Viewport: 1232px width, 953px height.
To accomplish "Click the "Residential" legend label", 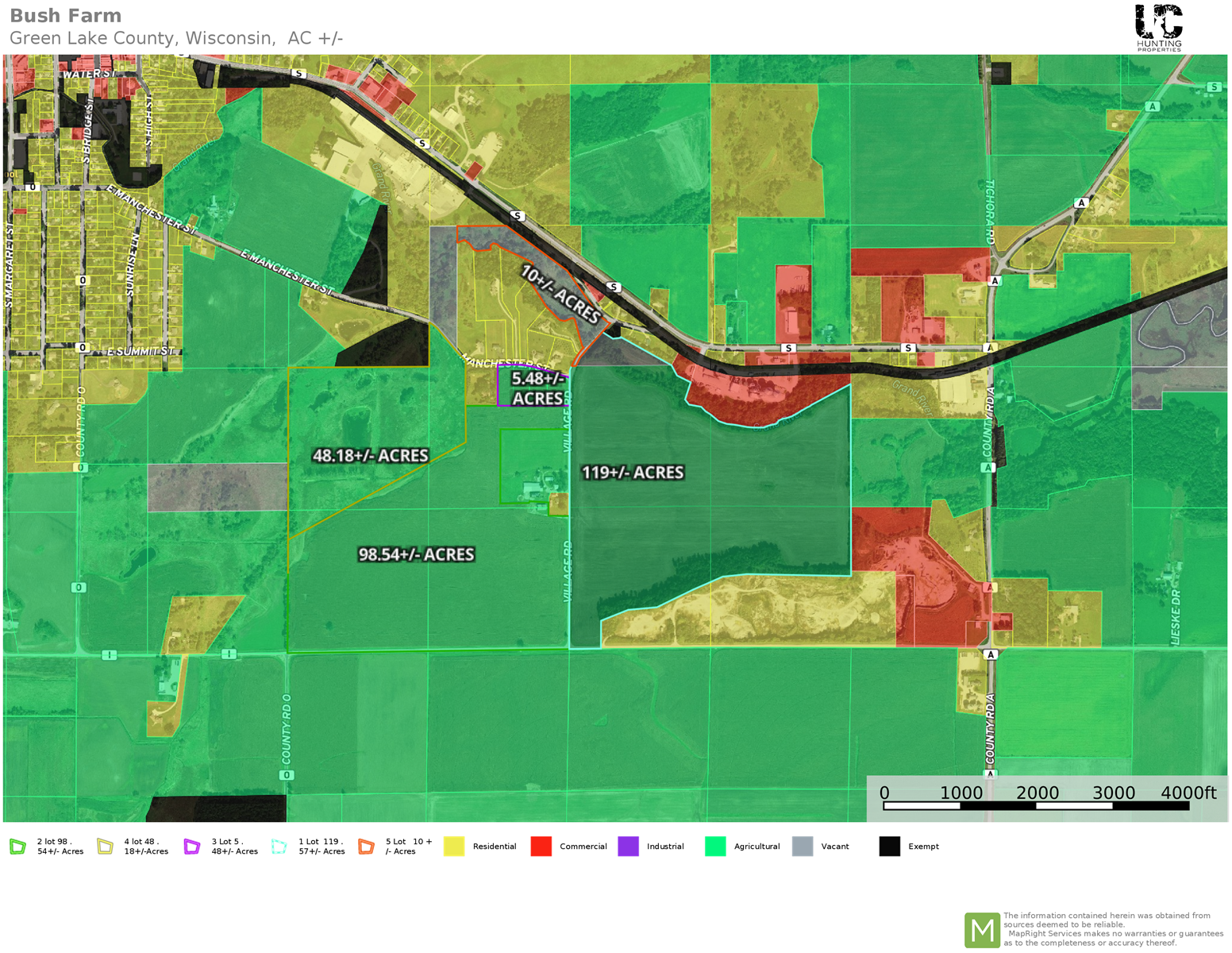I will point(495,847).
